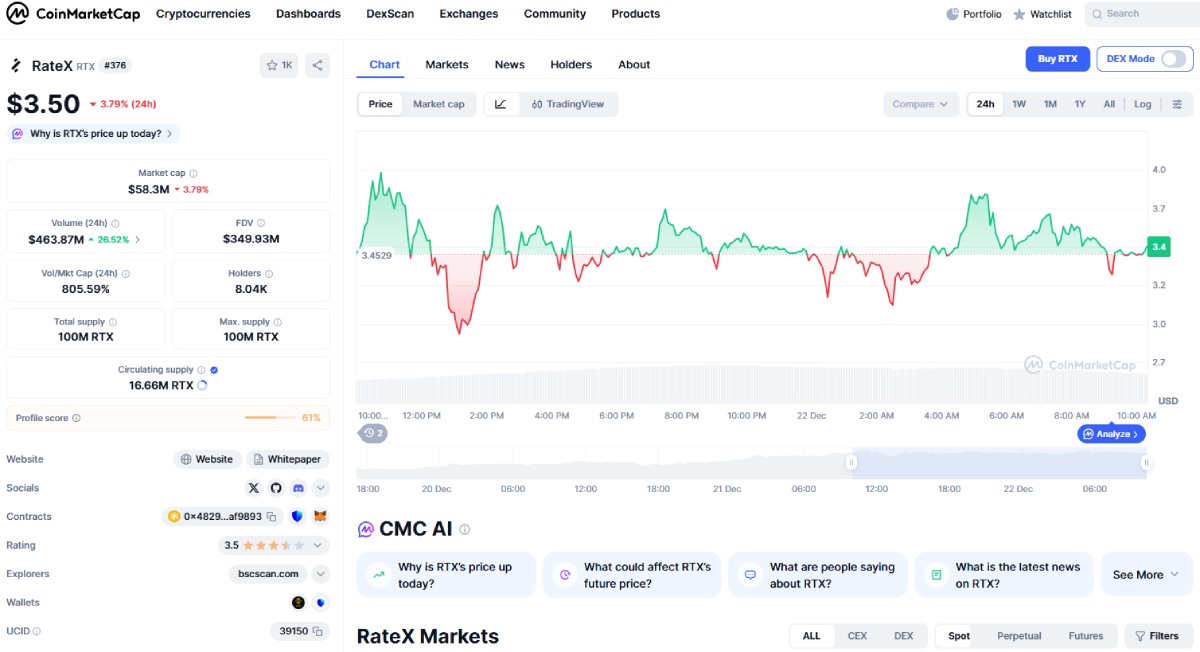Click Circulating supply info icon

202,370
